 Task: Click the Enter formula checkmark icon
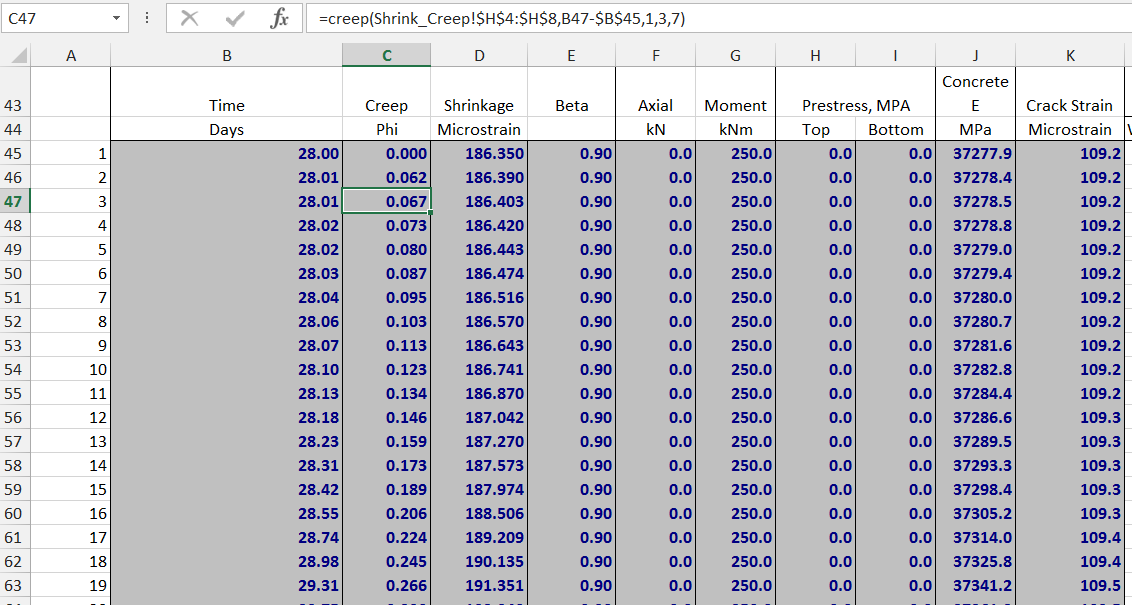click(235, 19)
